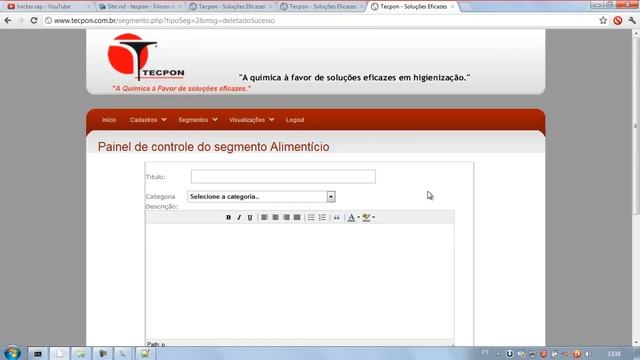The image size is (640, 360).
Task: Click the volume icon in system tray
Action: 588,354
